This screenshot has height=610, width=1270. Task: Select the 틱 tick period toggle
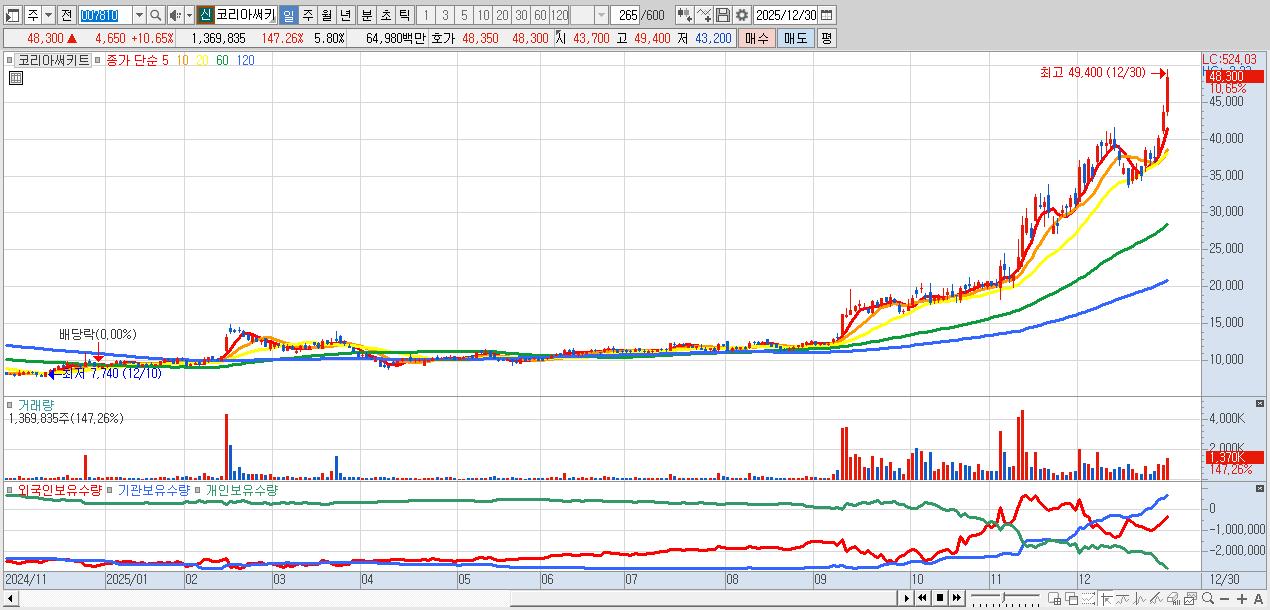pos(404,15)
